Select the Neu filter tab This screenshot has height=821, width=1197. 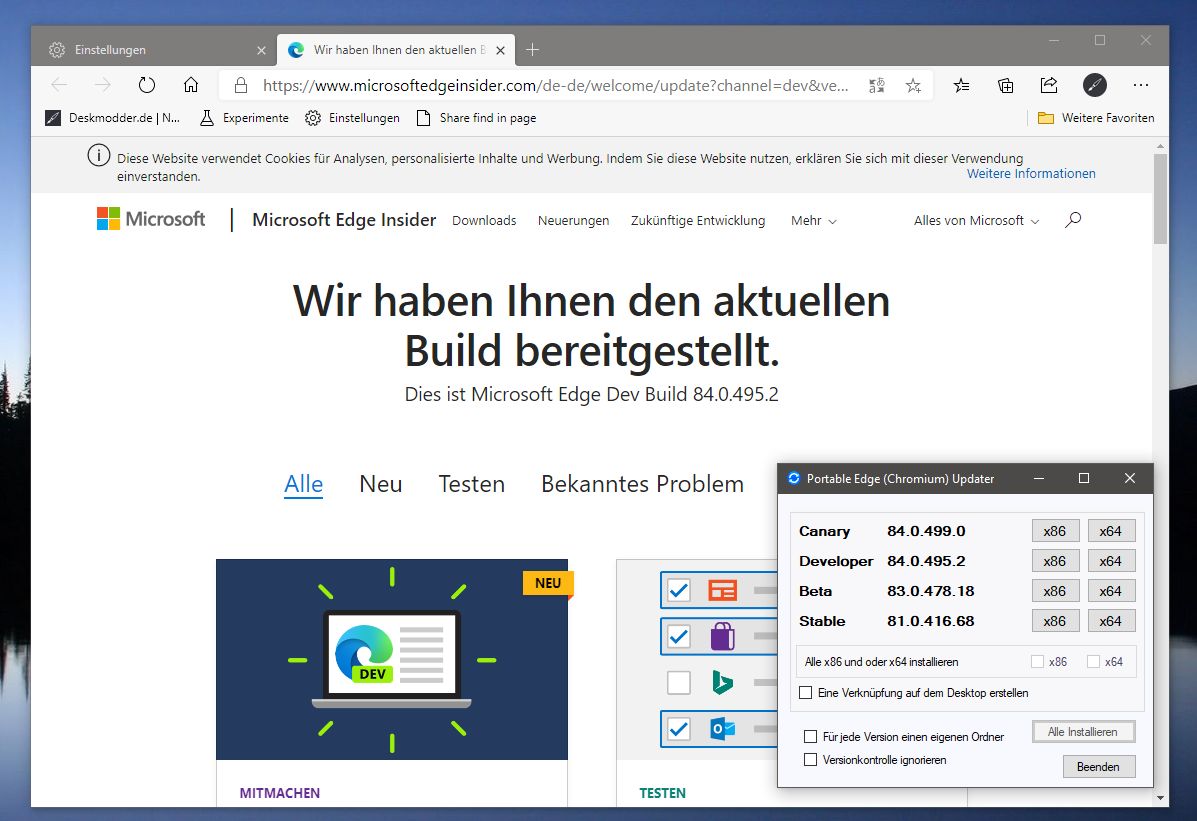[x=381, y=484]
